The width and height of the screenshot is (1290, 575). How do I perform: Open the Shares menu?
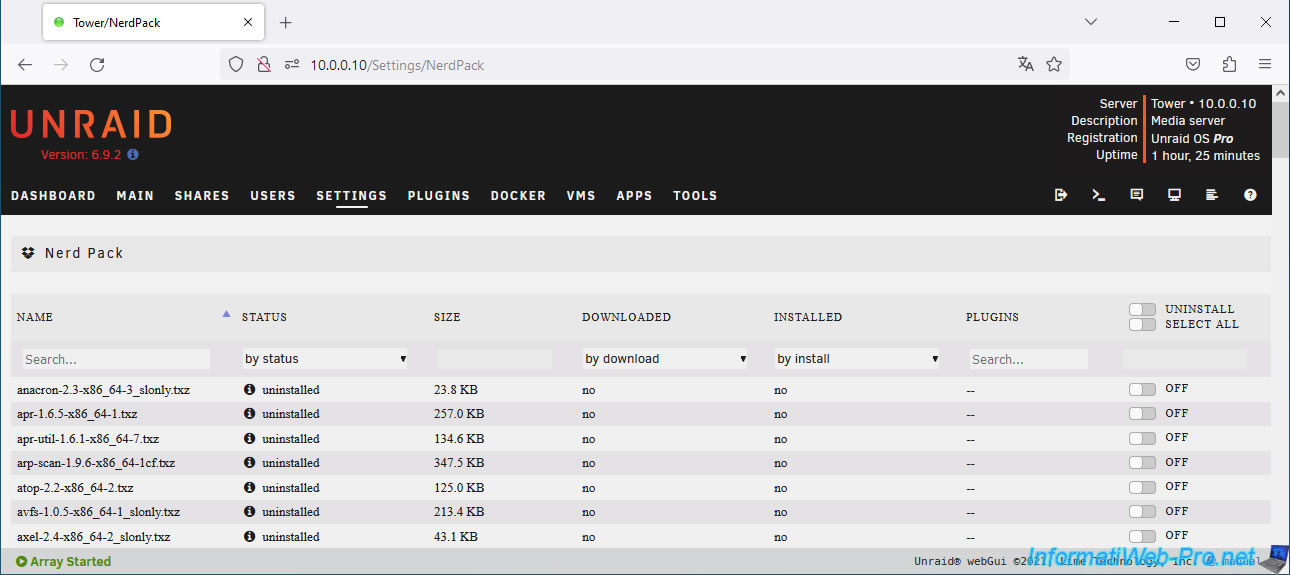pos(202,195)
